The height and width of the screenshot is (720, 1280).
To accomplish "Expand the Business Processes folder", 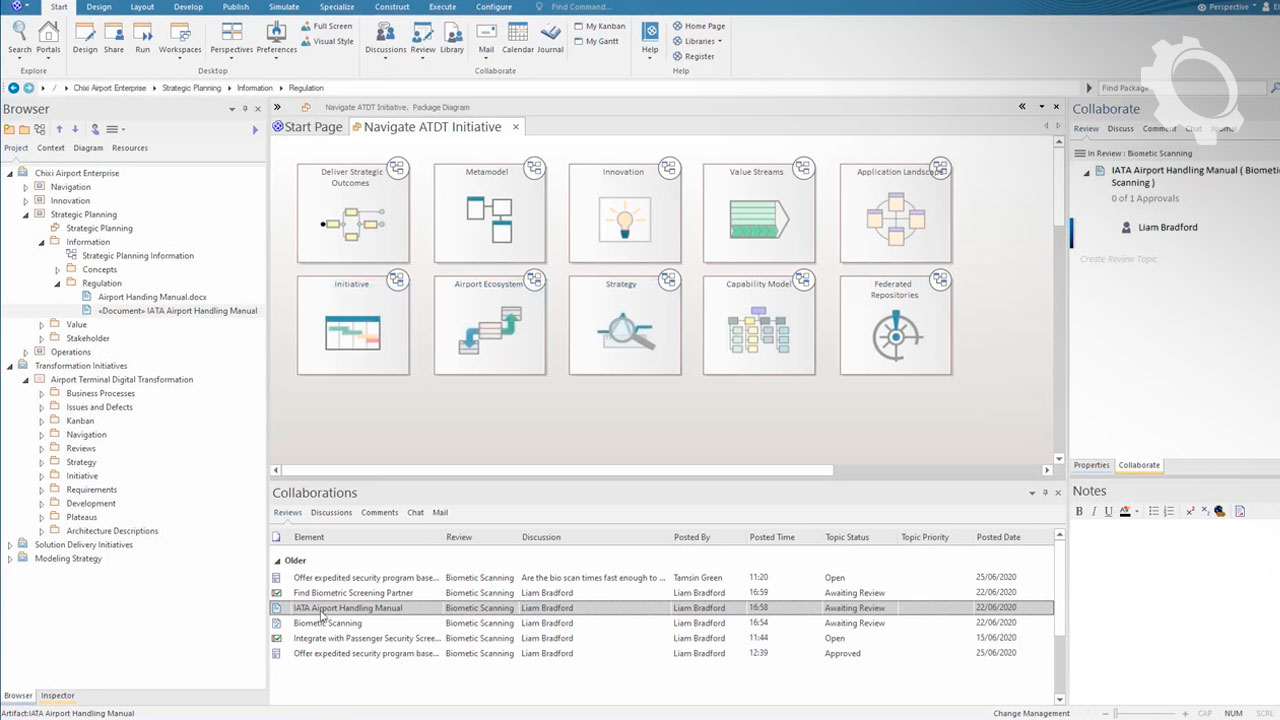I will click(42, 393).
